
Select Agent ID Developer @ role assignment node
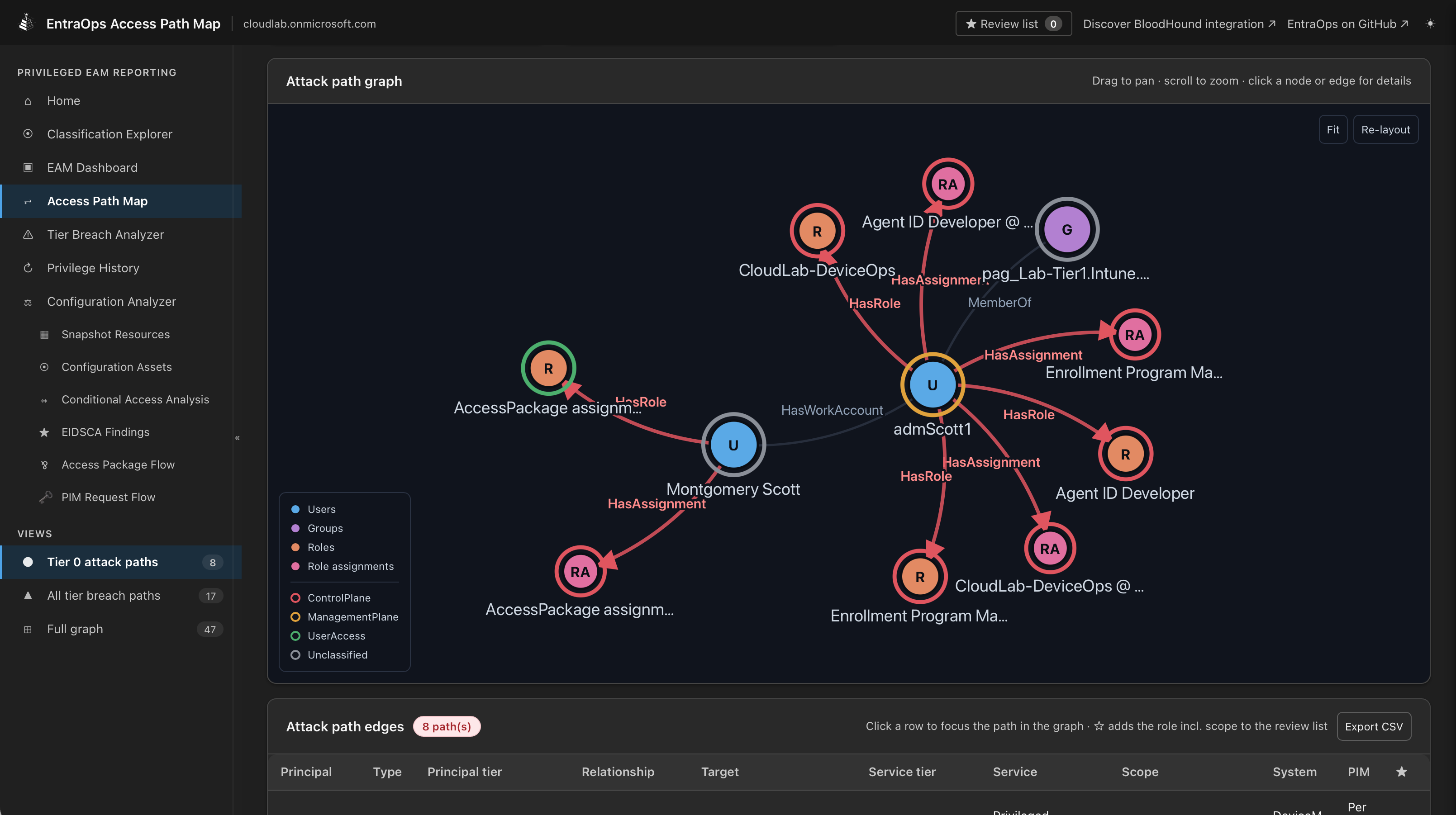click(x=948, y=184)
